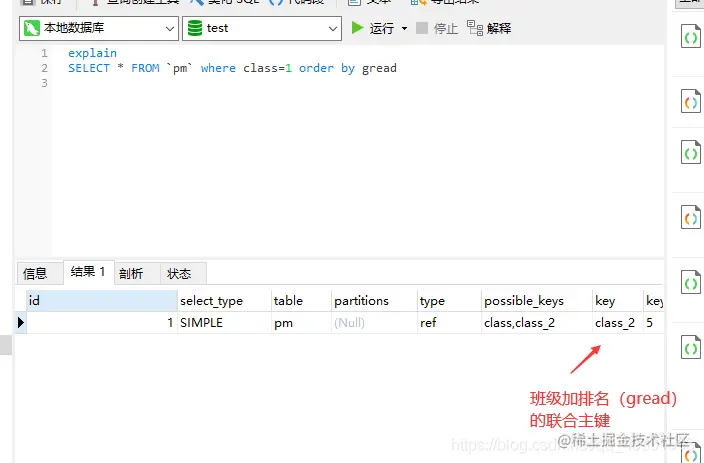Select the (Null) partitions cell
The width and height of the screenshot is (704, 463).
point(374,322)
